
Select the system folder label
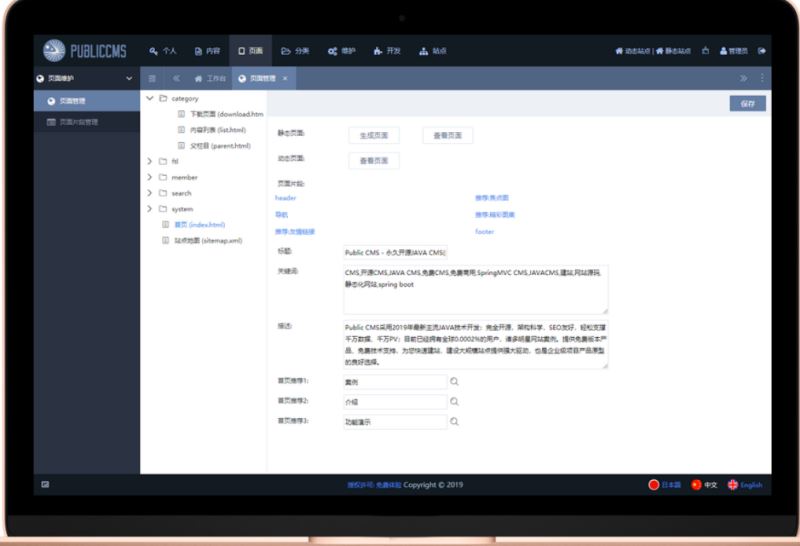(182, 209)
